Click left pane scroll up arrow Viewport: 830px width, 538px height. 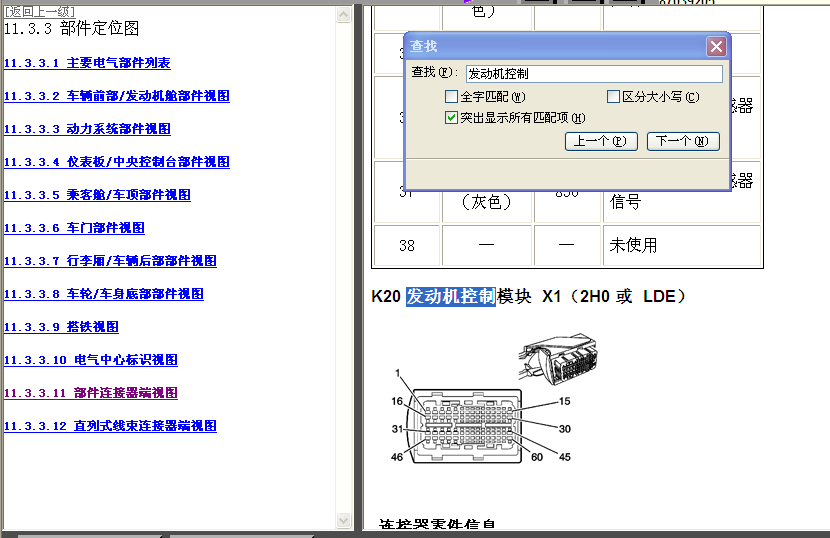point(344,14)
